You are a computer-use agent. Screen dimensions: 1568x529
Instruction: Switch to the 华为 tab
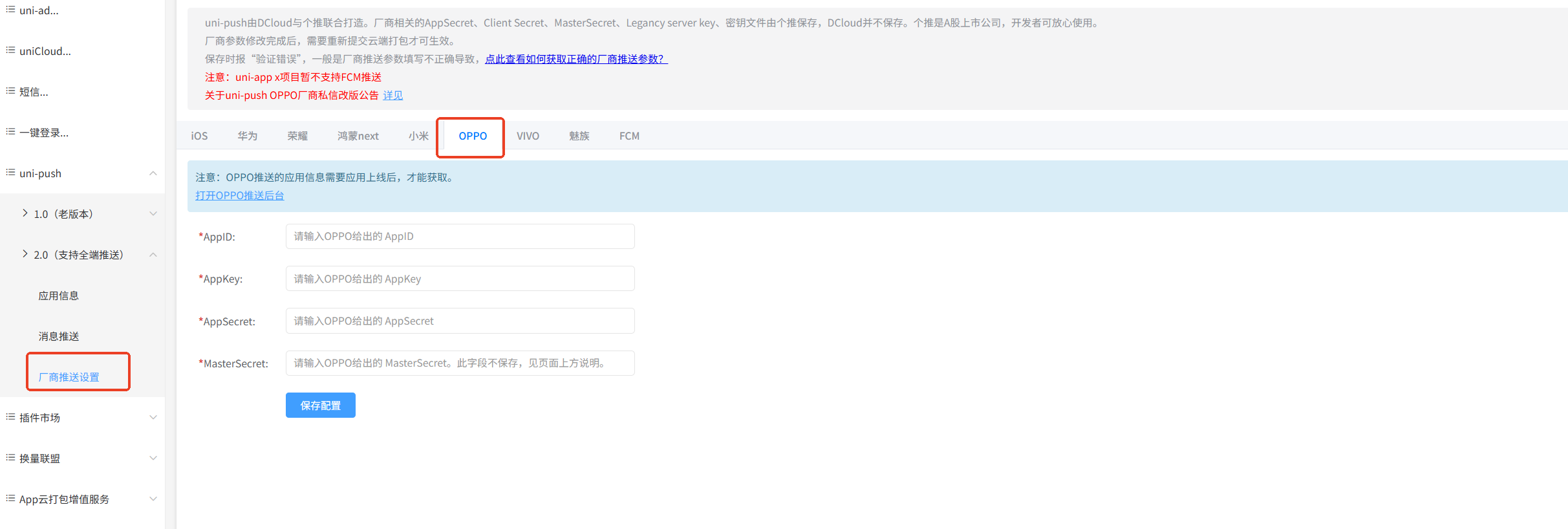click(248, 136)
